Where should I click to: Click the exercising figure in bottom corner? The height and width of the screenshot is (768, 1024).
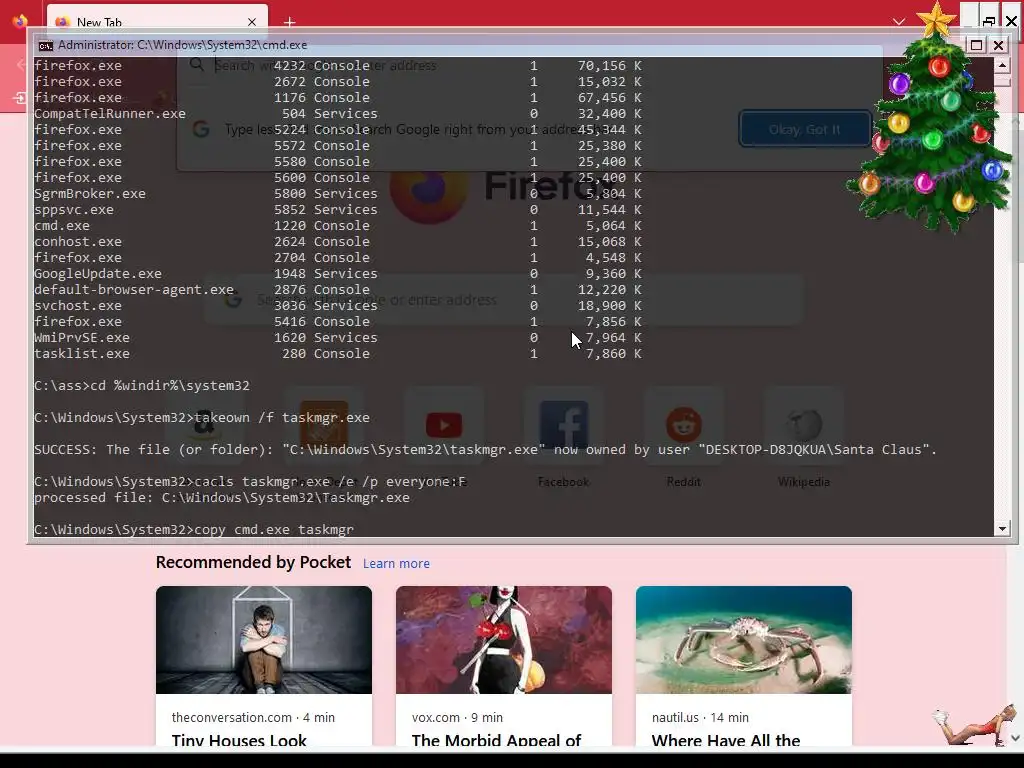974,726
